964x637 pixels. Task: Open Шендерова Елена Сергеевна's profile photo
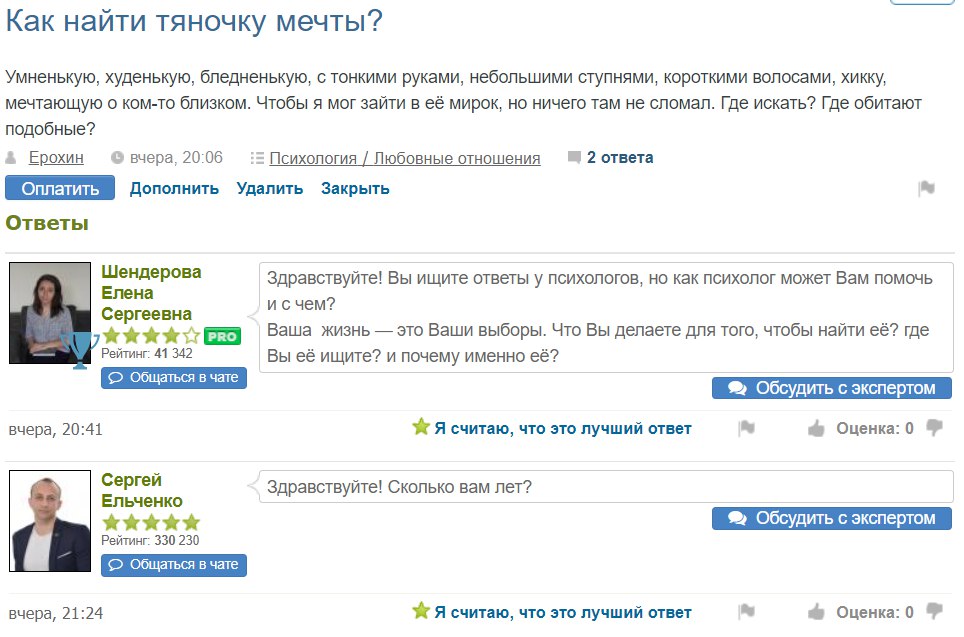50,313
